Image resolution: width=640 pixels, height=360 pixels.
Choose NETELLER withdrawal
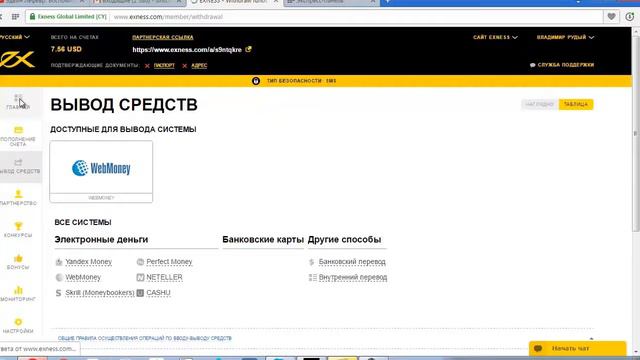click(x=164, y=277)
